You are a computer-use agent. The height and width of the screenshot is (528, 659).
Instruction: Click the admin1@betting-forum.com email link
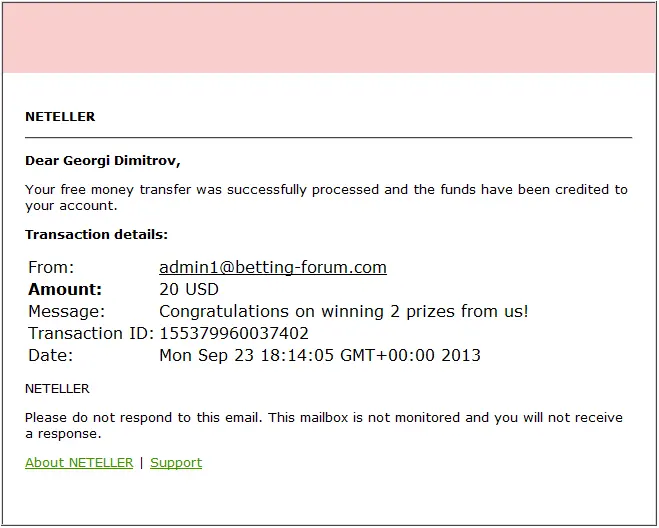[272, 267]
